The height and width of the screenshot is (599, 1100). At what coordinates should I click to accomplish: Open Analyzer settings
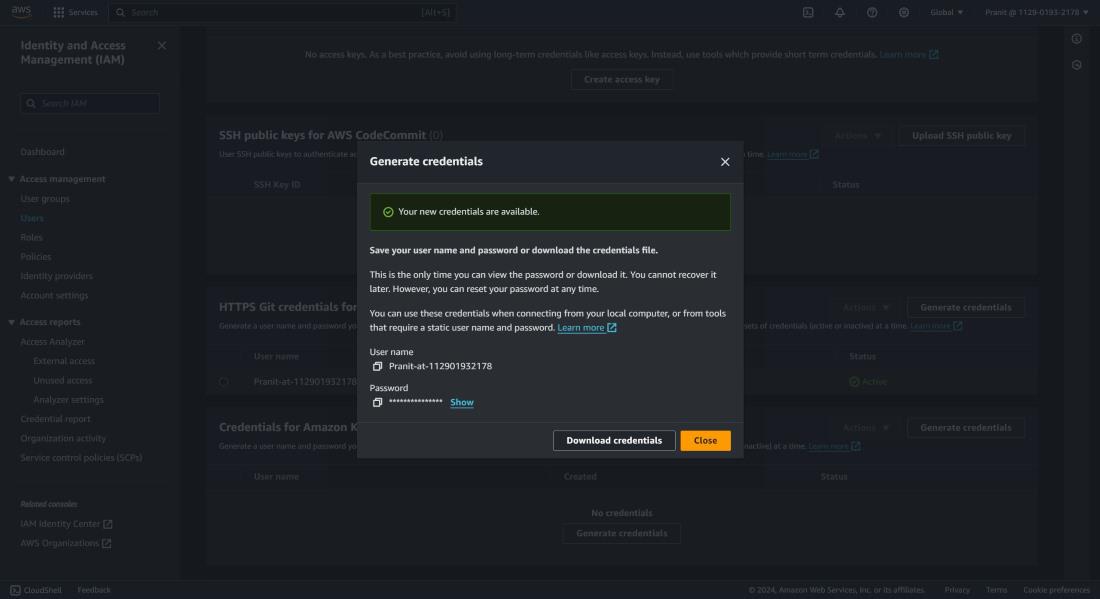[x=68, y=399]
